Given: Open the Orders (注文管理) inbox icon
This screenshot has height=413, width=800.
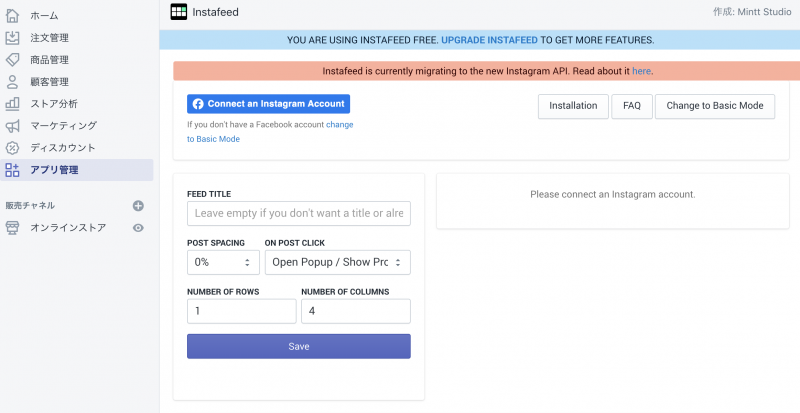Looking at the screenshot, I should pyautogui.click(x=12, y=37).
